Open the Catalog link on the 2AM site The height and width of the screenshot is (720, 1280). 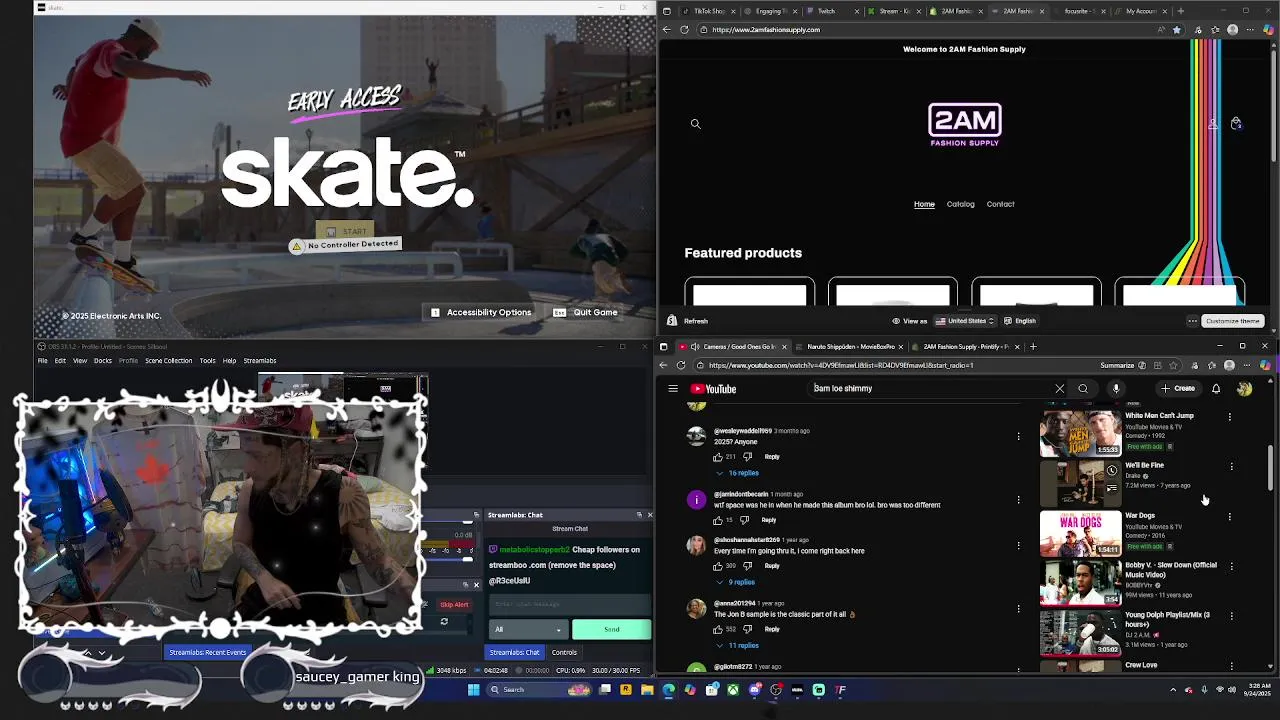click(960, 204)
